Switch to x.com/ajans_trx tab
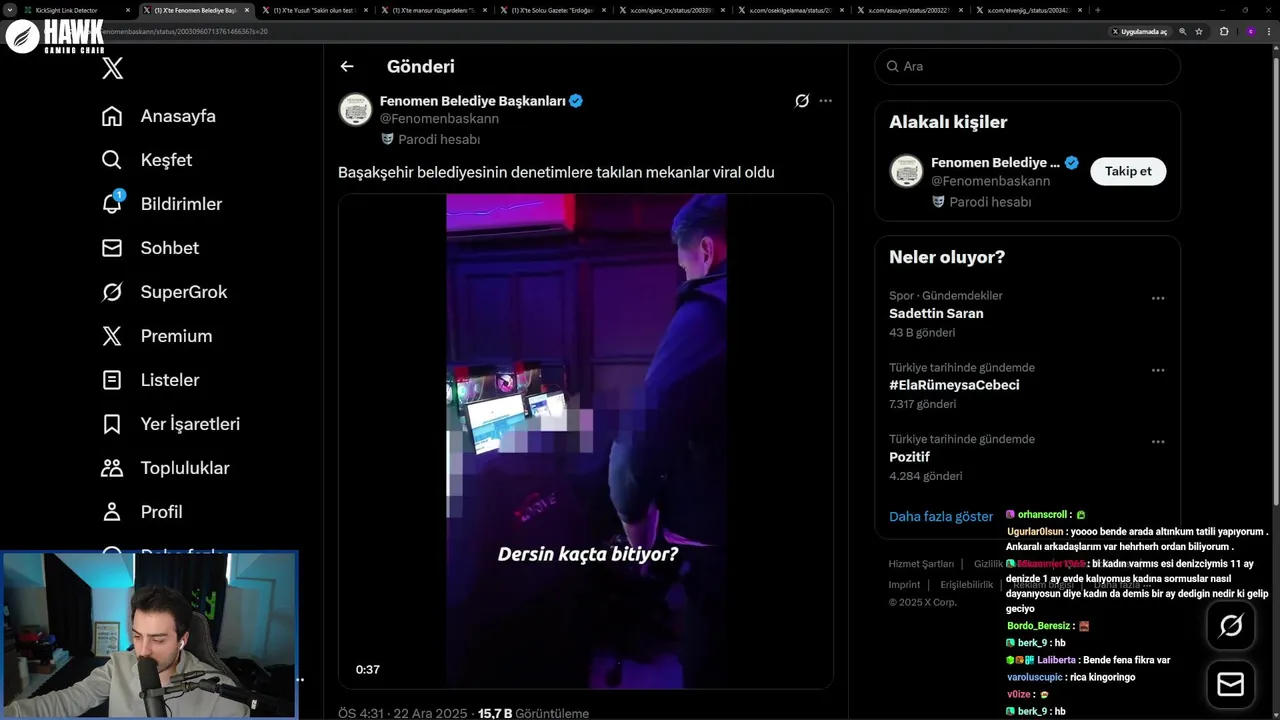The width and height of the screenshot is (1280, 720). [671, 10]
